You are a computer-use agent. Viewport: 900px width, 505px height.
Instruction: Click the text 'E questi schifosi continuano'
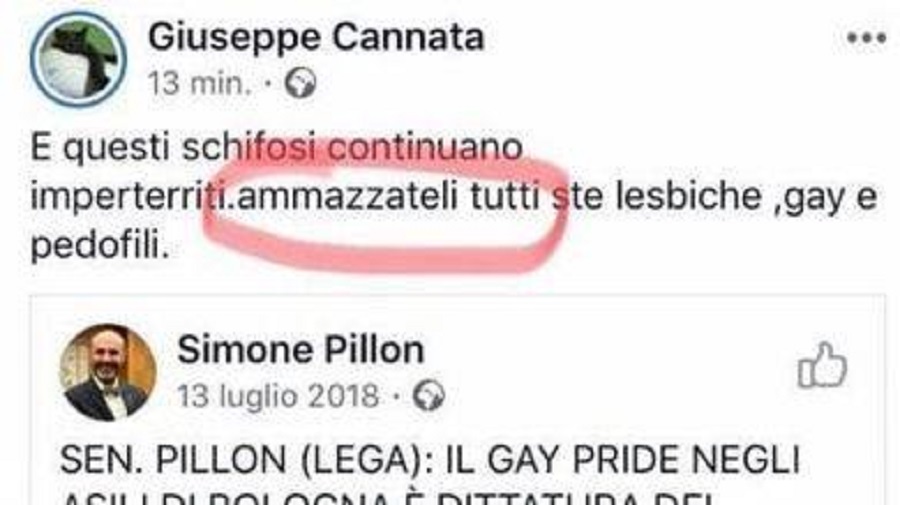pyautogui.click(x=276, y=148)
